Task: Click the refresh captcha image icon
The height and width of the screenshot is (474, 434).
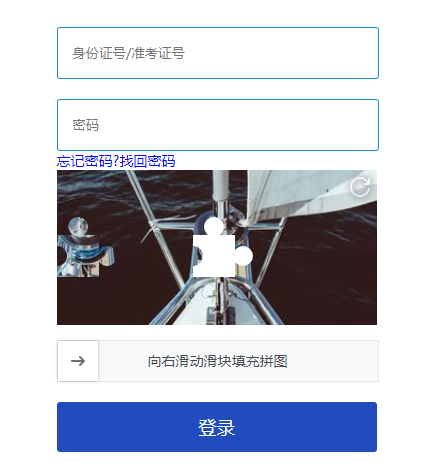Action: 360,187
